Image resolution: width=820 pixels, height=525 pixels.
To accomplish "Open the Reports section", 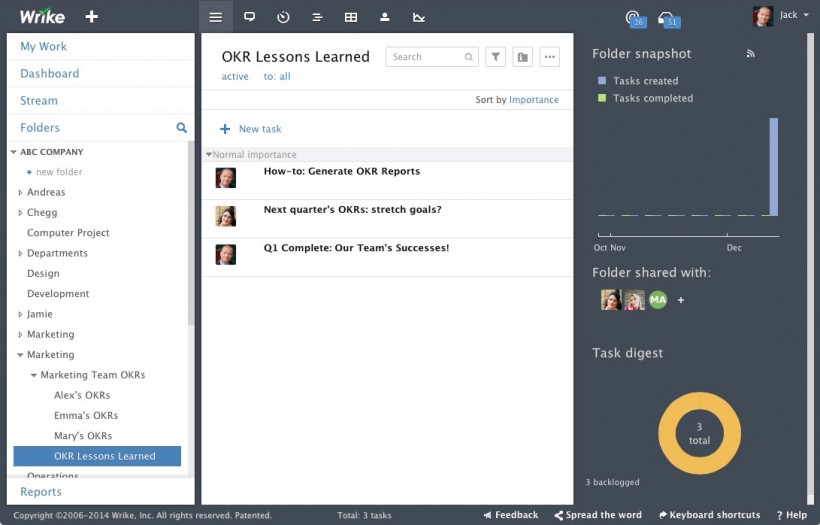I will 41,492.
